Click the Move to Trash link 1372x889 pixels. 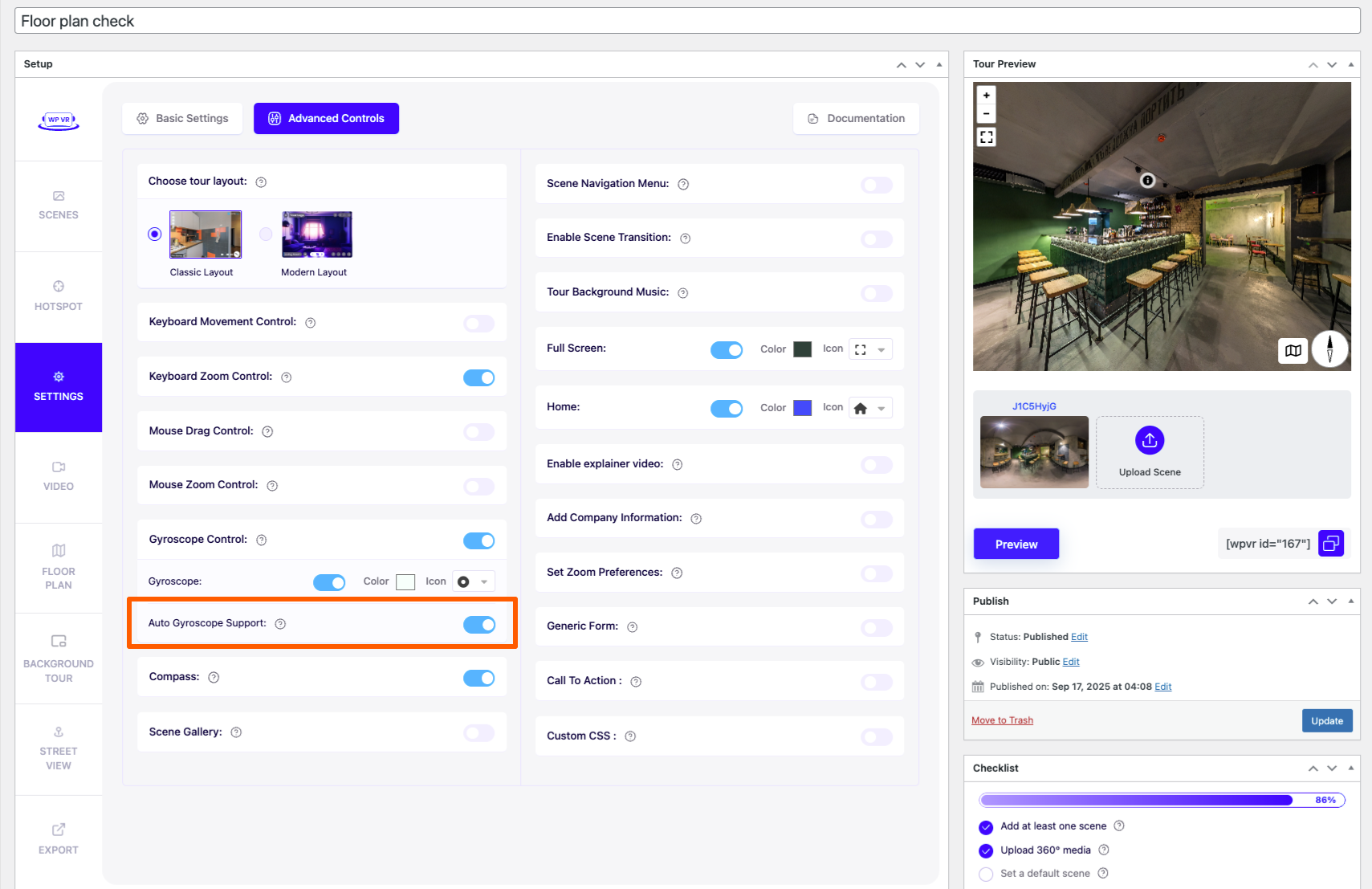tap(1002, 720)
